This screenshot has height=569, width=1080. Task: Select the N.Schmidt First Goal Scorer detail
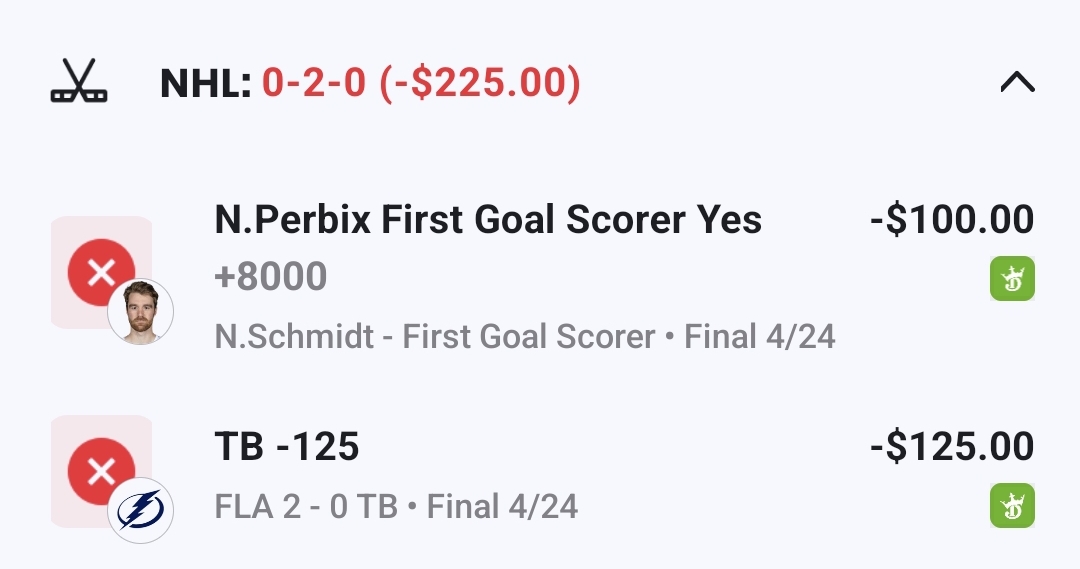click(435, 337)
